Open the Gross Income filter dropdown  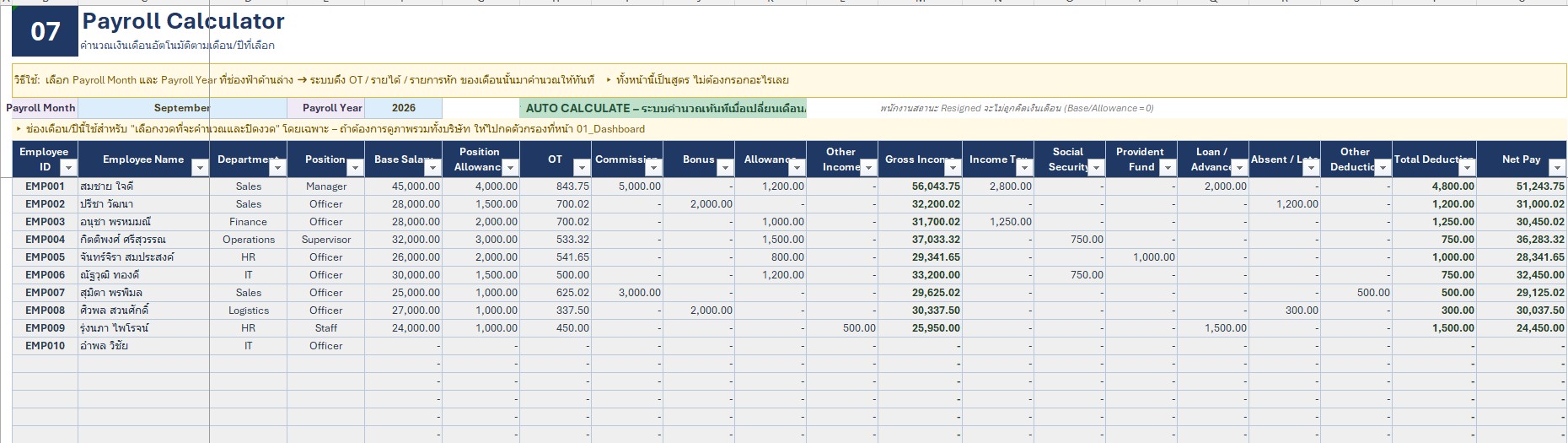coord(953,168)
